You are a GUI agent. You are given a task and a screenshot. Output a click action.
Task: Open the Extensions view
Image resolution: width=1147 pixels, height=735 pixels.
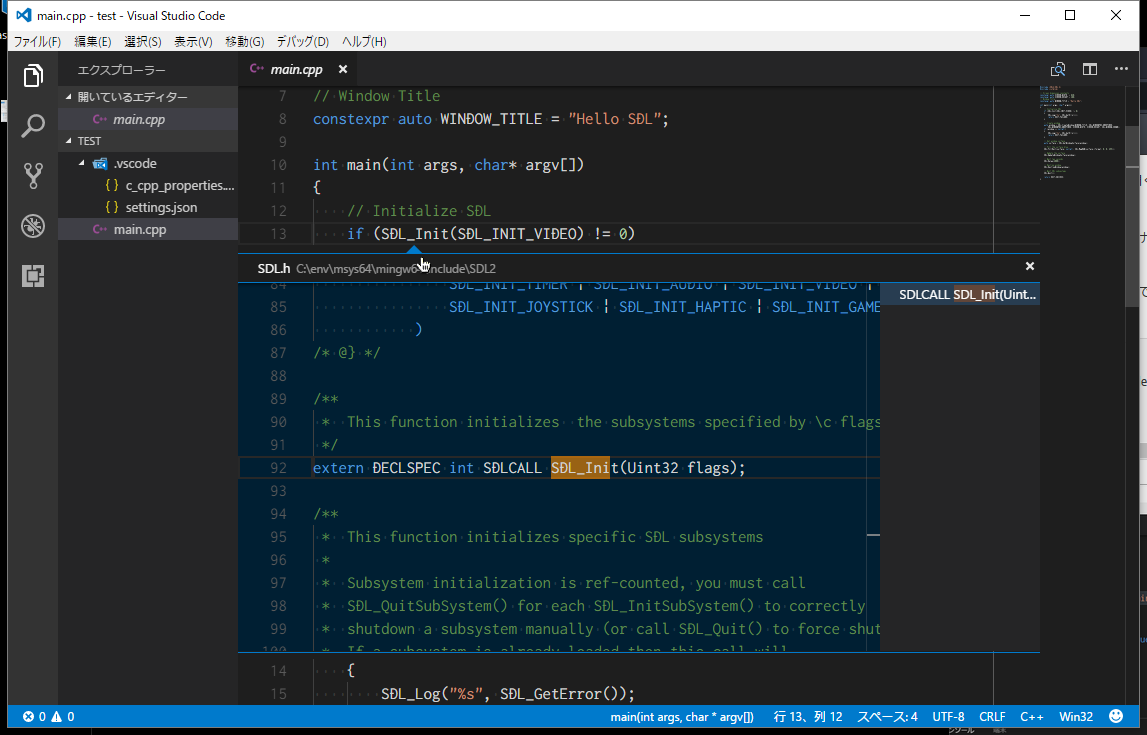click(x=33, y=276)
